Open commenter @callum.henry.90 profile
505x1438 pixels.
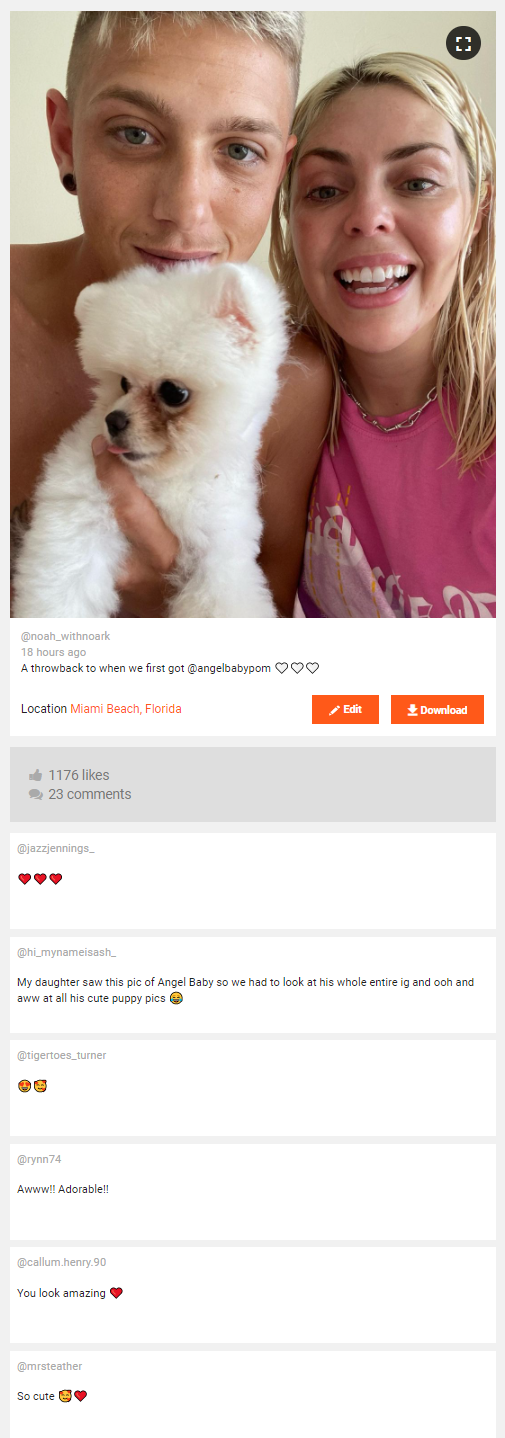click(61, 1262)
